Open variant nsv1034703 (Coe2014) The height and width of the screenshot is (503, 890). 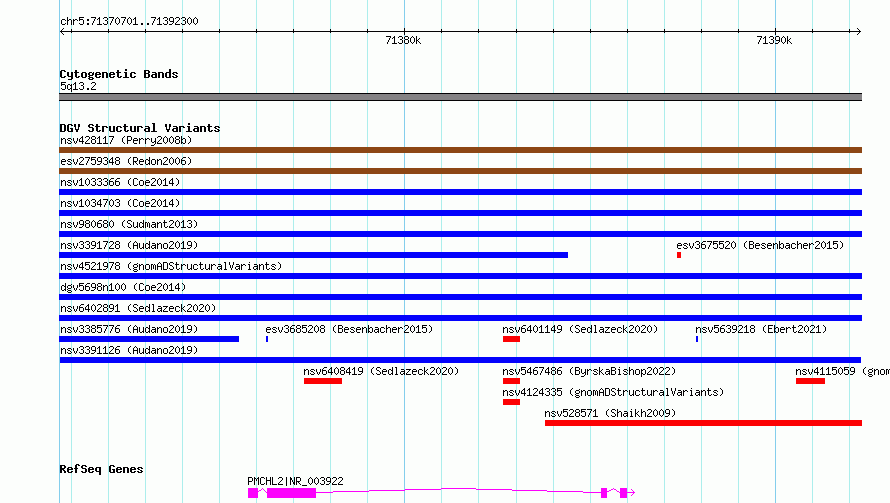pyautogui.click(x=120, y=203)
